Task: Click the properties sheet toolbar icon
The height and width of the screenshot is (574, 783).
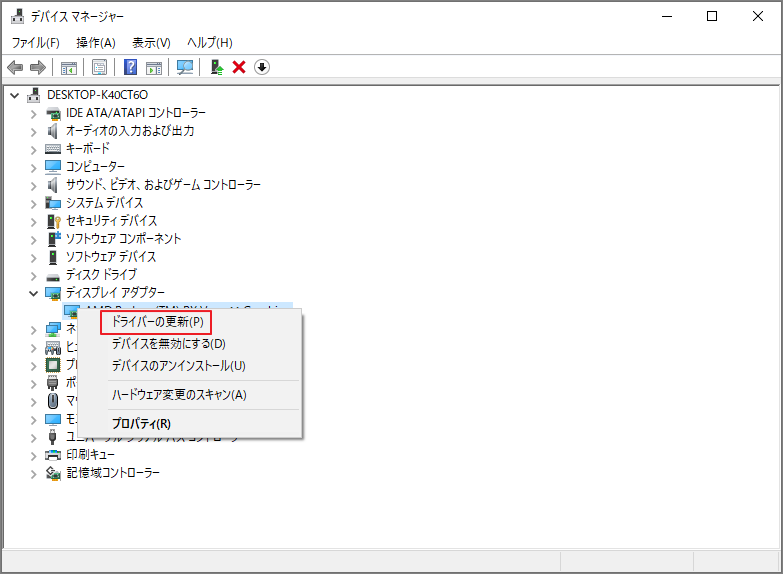Action: (x=99, y=67)
